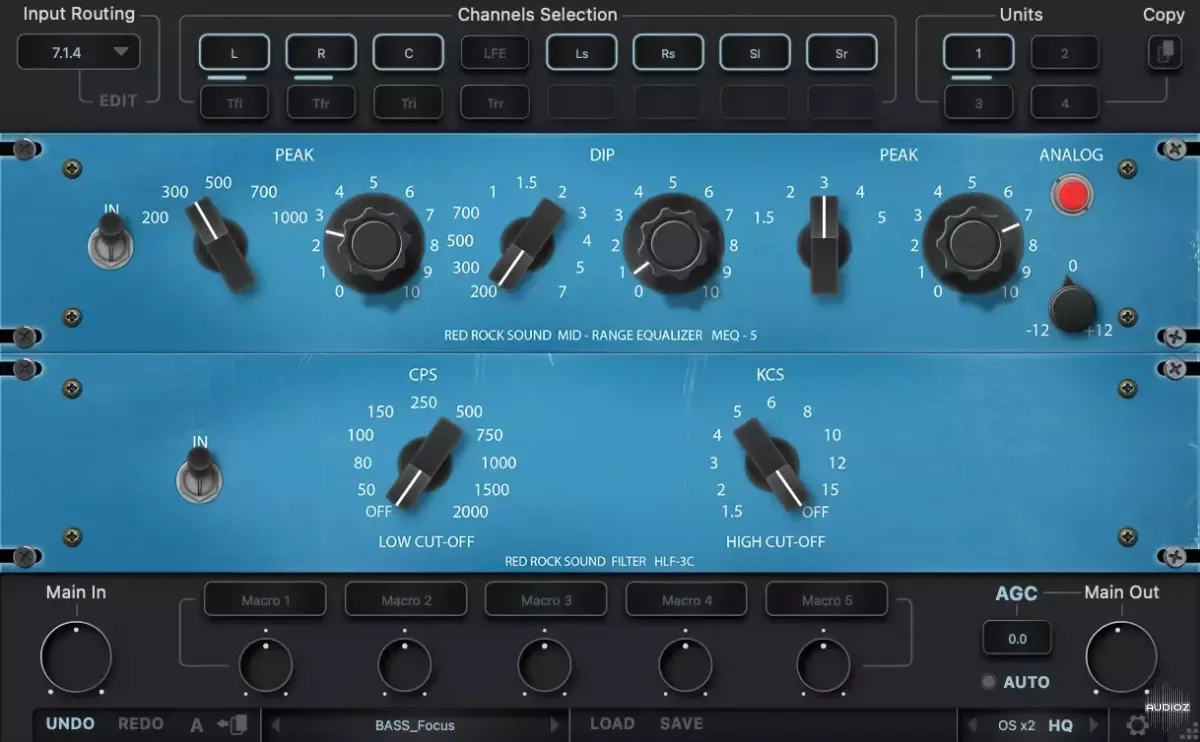Click the Main Out knob
1200x742 pixels.
(x=1121, y=657)
